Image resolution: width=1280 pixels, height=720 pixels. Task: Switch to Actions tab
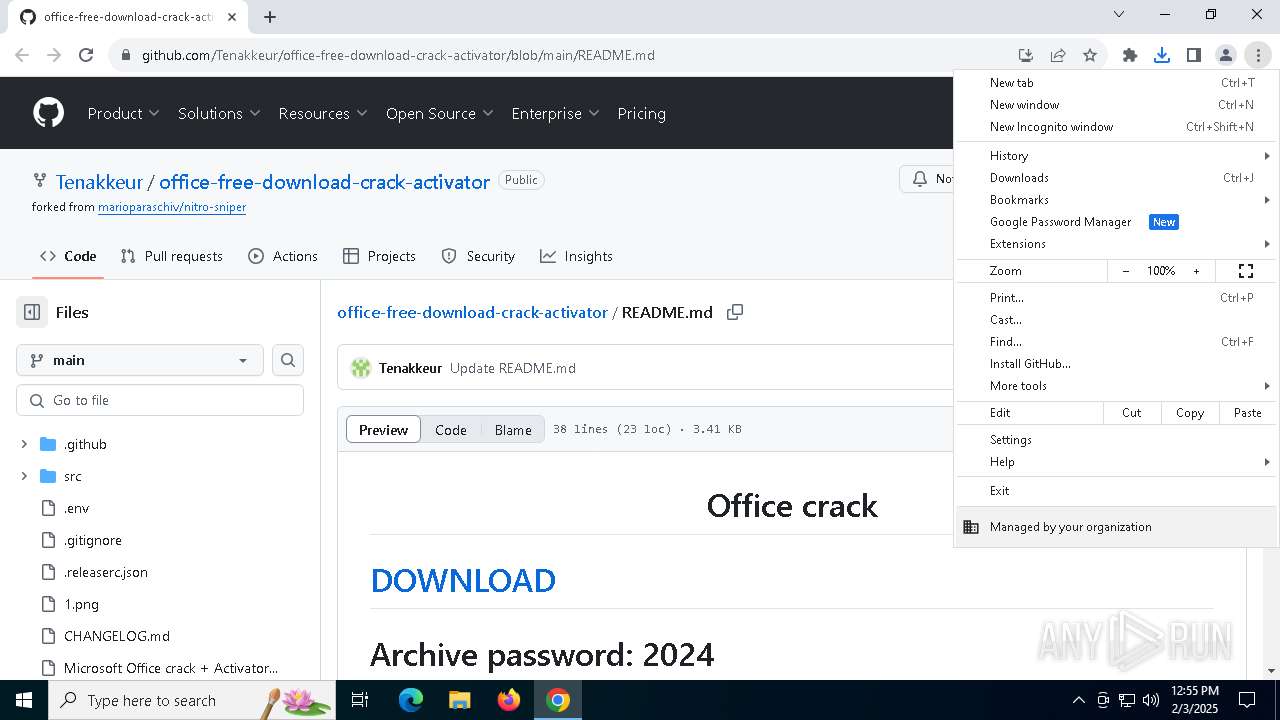(x=283, y=256)
